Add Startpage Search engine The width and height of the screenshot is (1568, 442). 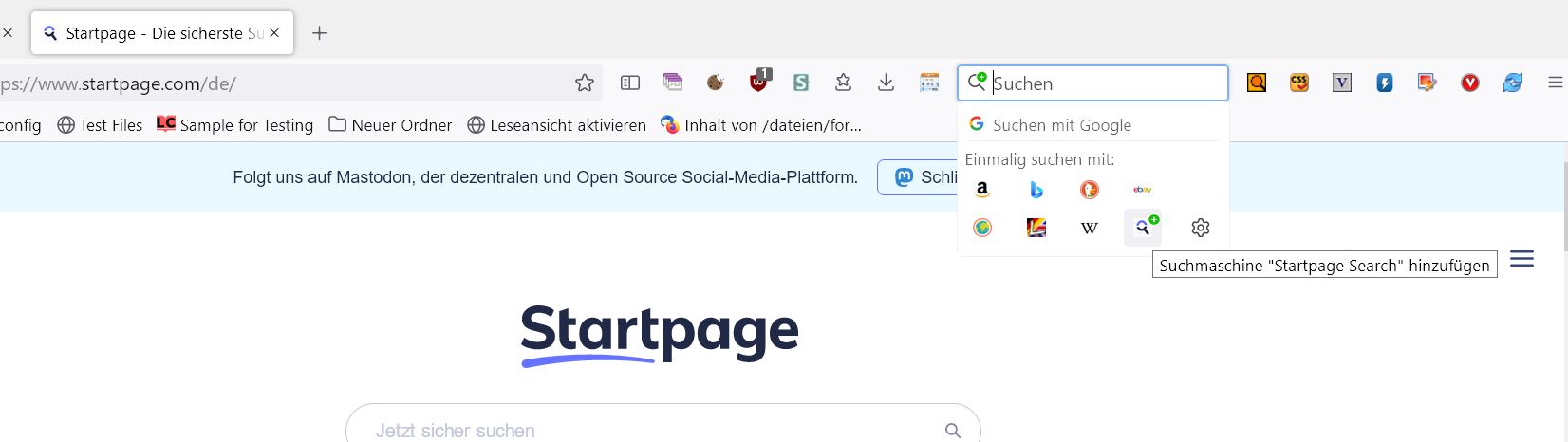click(1144, 228)
